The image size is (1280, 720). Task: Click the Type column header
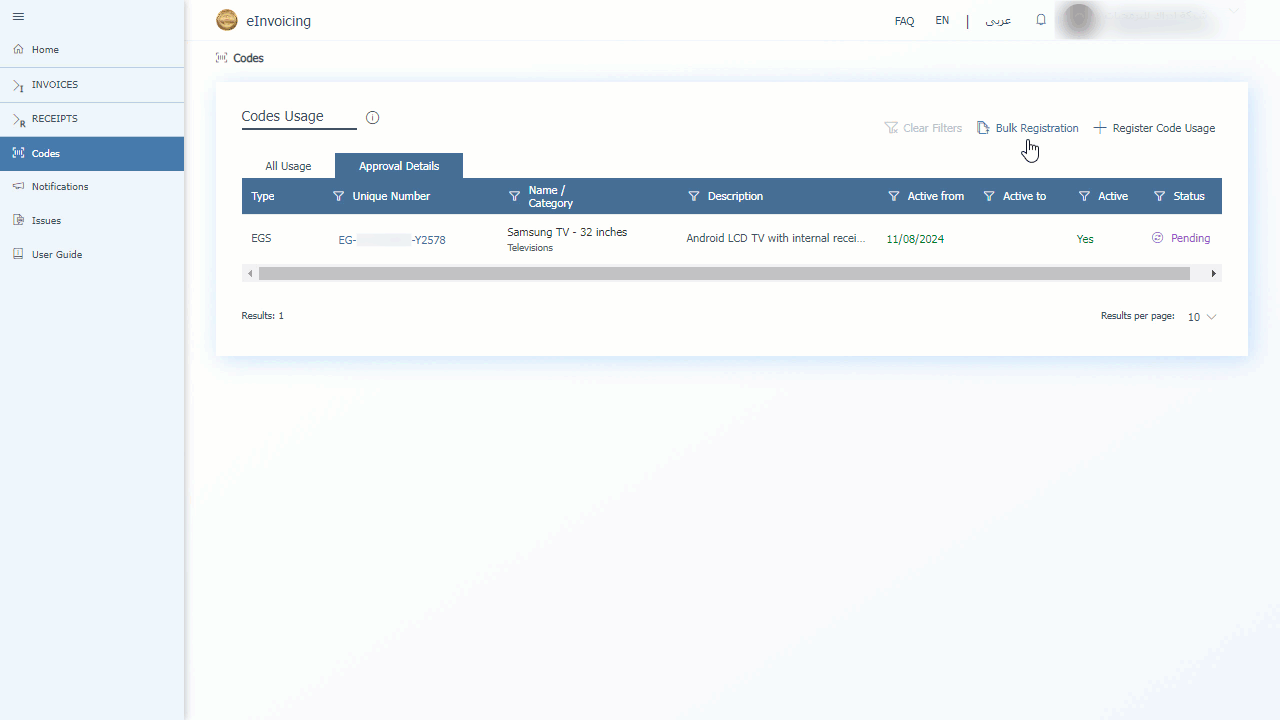point(263,196)
